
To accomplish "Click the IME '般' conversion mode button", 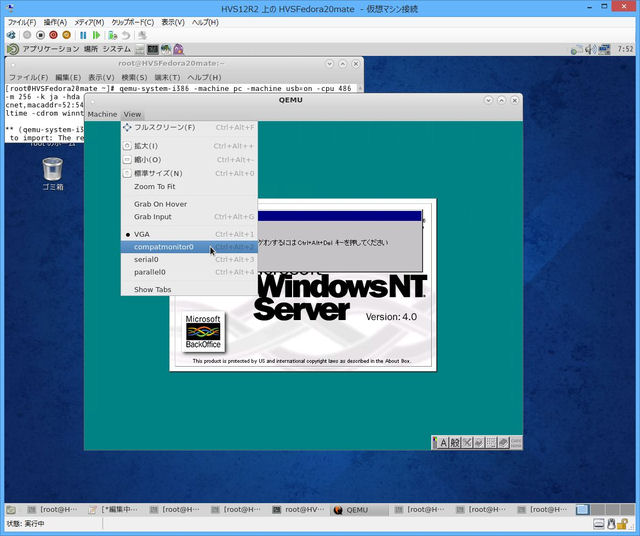I will (455, 443).
